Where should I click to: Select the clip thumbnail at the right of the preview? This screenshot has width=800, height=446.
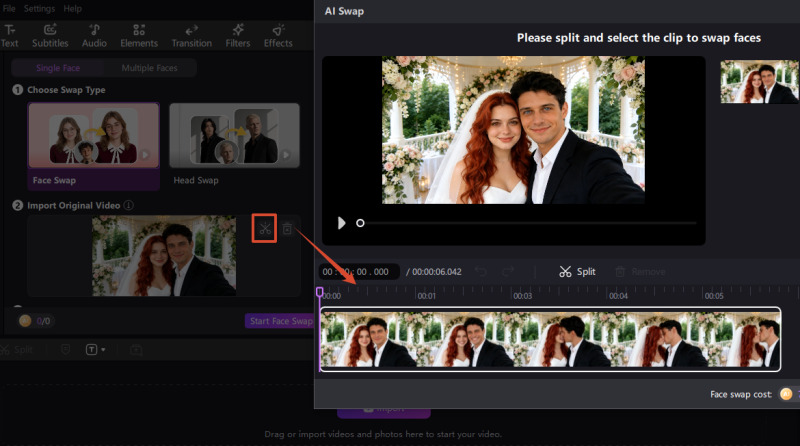click(x=760, y=82)
